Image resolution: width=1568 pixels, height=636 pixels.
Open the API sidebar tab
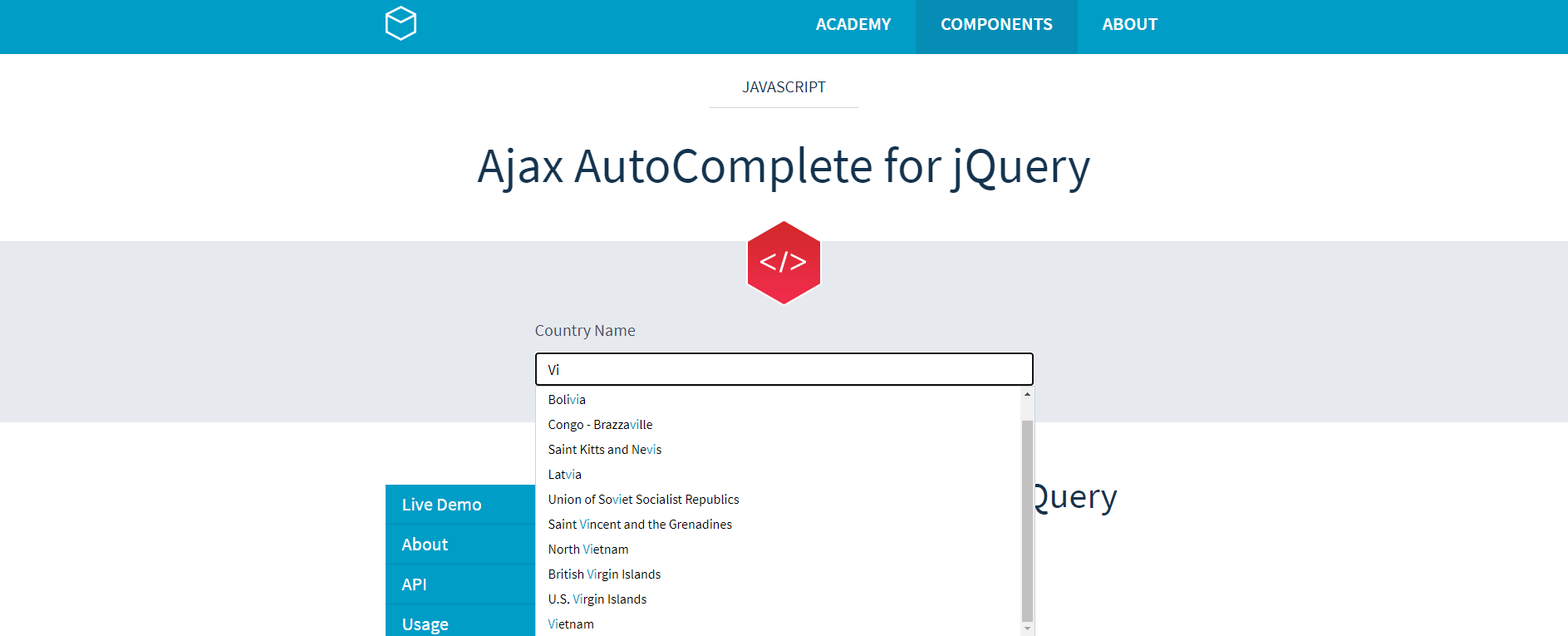click(x=460, y=584)
